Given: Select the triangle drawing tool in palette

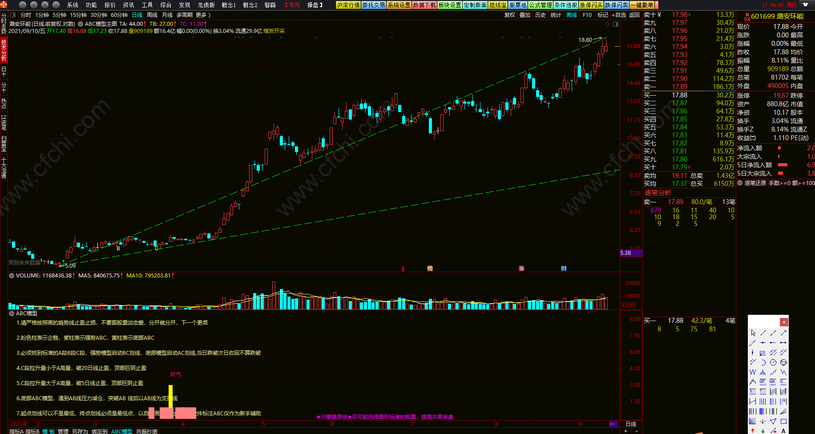Looking at the screenshot, I should click(x=773, y=421).
